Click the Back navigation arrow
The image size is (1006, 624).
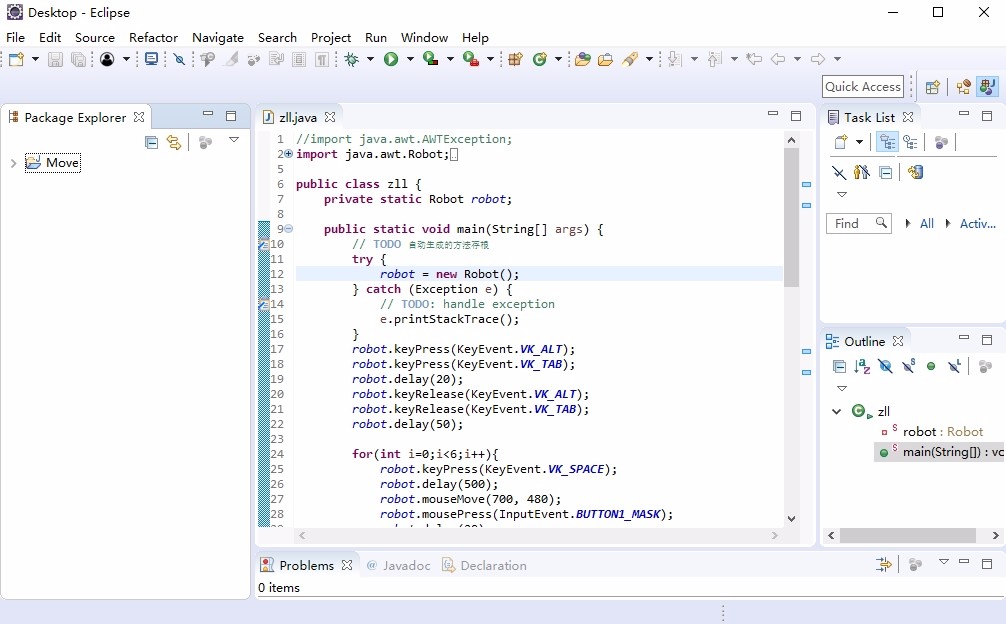pyautogui.click(x=778, y=59)
